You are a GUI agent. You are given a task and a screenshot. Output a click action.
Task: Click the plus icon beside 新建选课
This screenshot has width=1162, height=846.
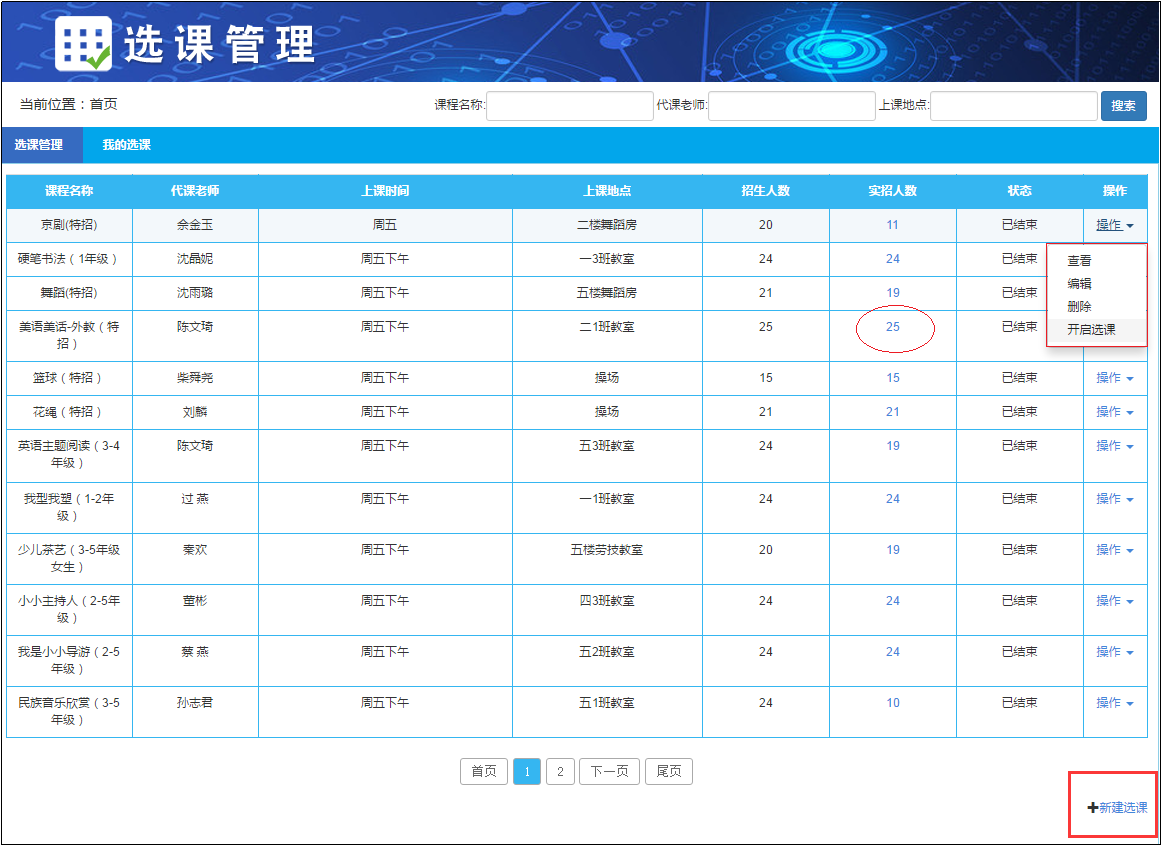(x=1093, y=808)
